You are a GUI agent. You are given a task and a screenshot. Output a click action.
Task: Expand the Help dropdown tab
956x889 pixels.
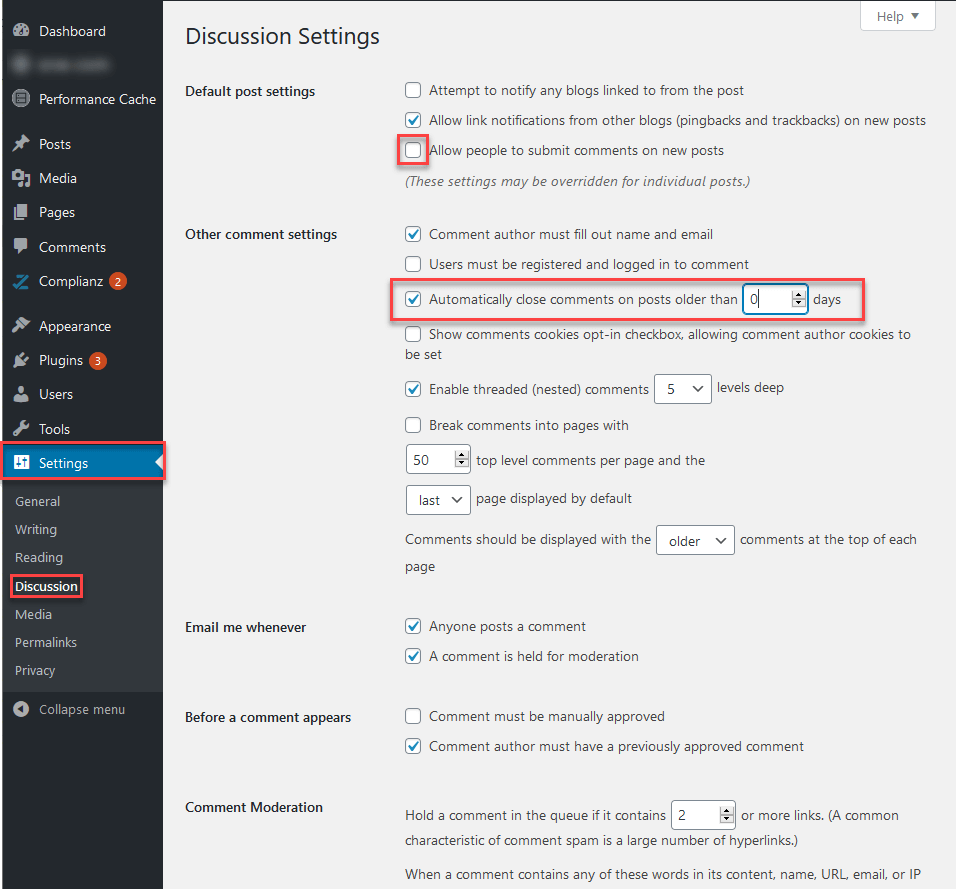tap(897, 16)
